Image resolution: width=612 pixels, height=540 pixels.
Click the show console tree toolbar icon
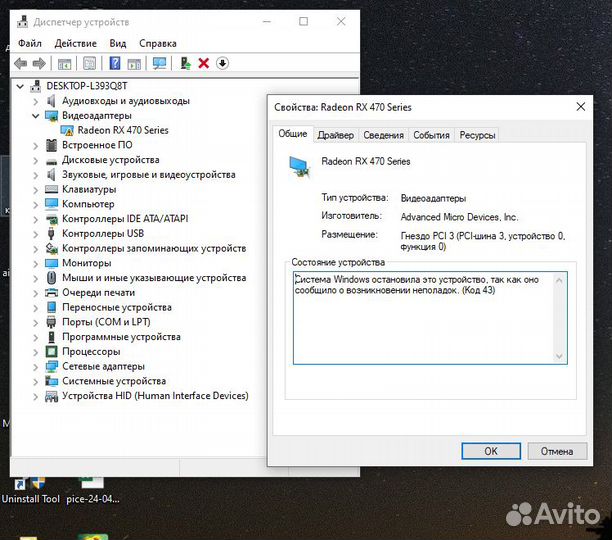[x=64, y=64]
